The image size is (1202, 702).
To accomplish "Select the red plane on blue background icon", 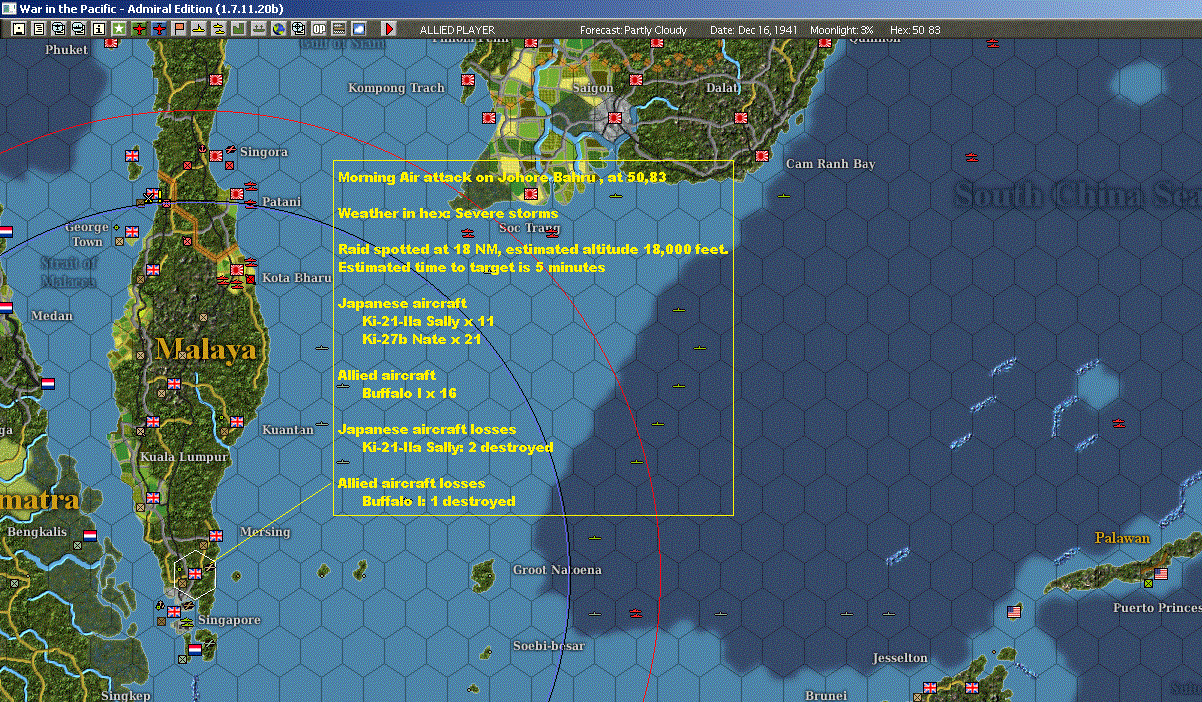I will 159,29.
